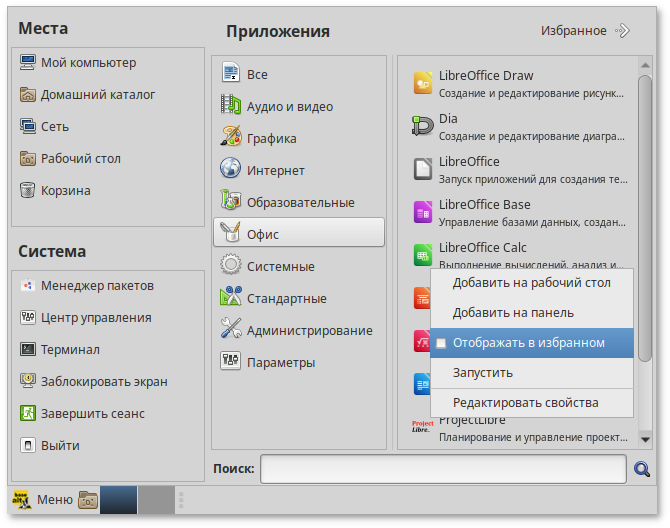Click the LibreOffice Base icon

click(x=422, y=212)
